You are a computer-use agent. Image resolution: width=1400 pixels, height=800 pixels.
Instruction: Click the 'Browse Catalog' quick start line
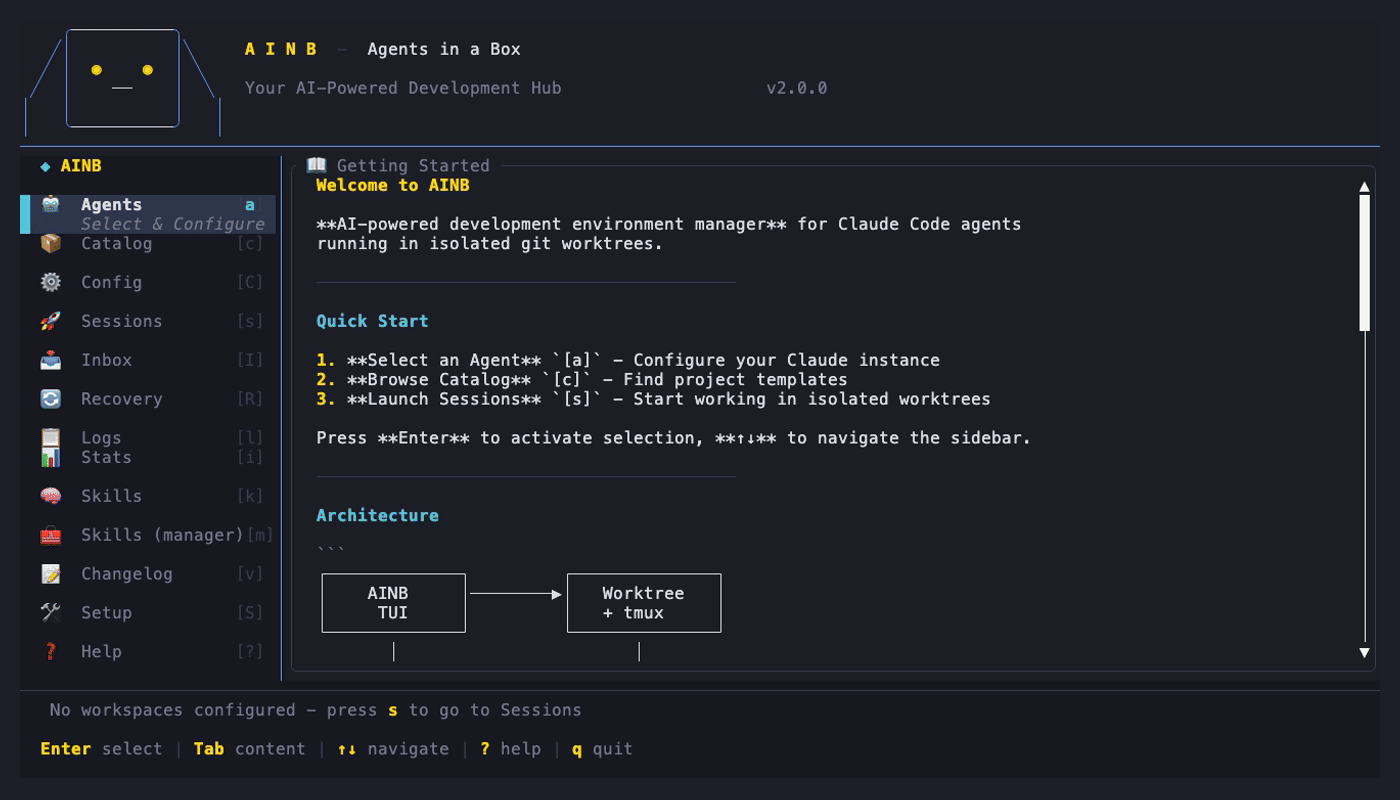pyautogui.click(x=582, y=380)
